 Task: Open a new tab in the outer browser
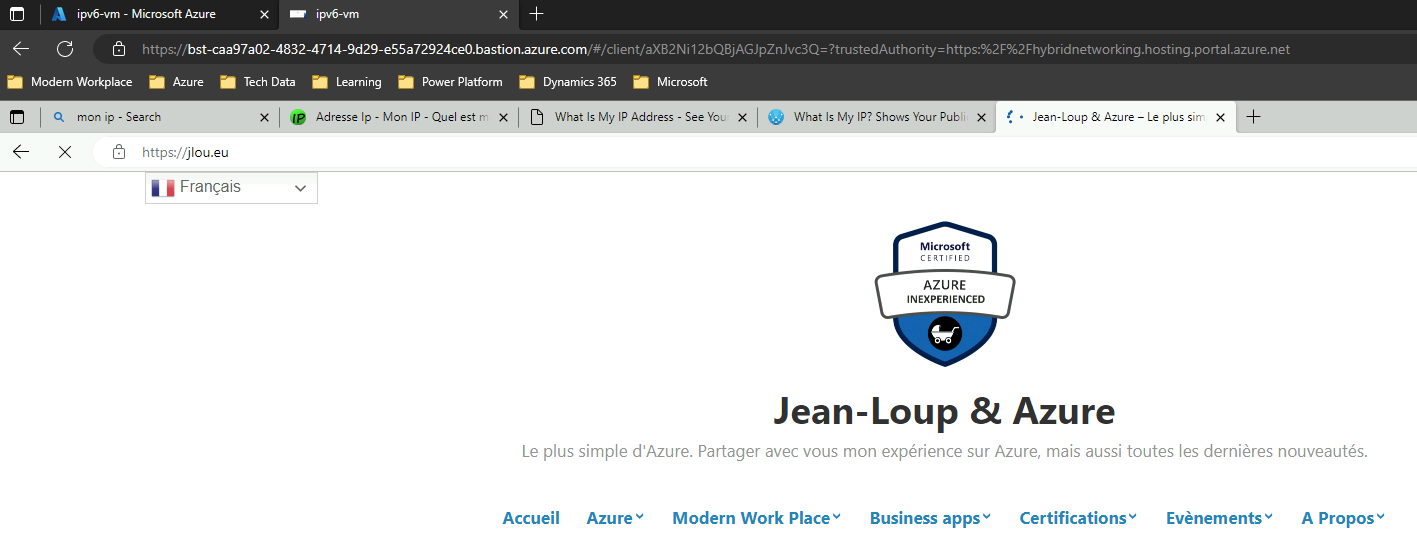537,14
